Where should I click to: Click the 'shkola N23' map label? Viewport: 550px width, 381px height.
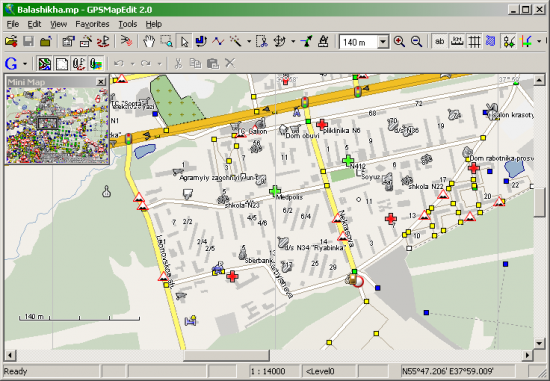(241, 205)
